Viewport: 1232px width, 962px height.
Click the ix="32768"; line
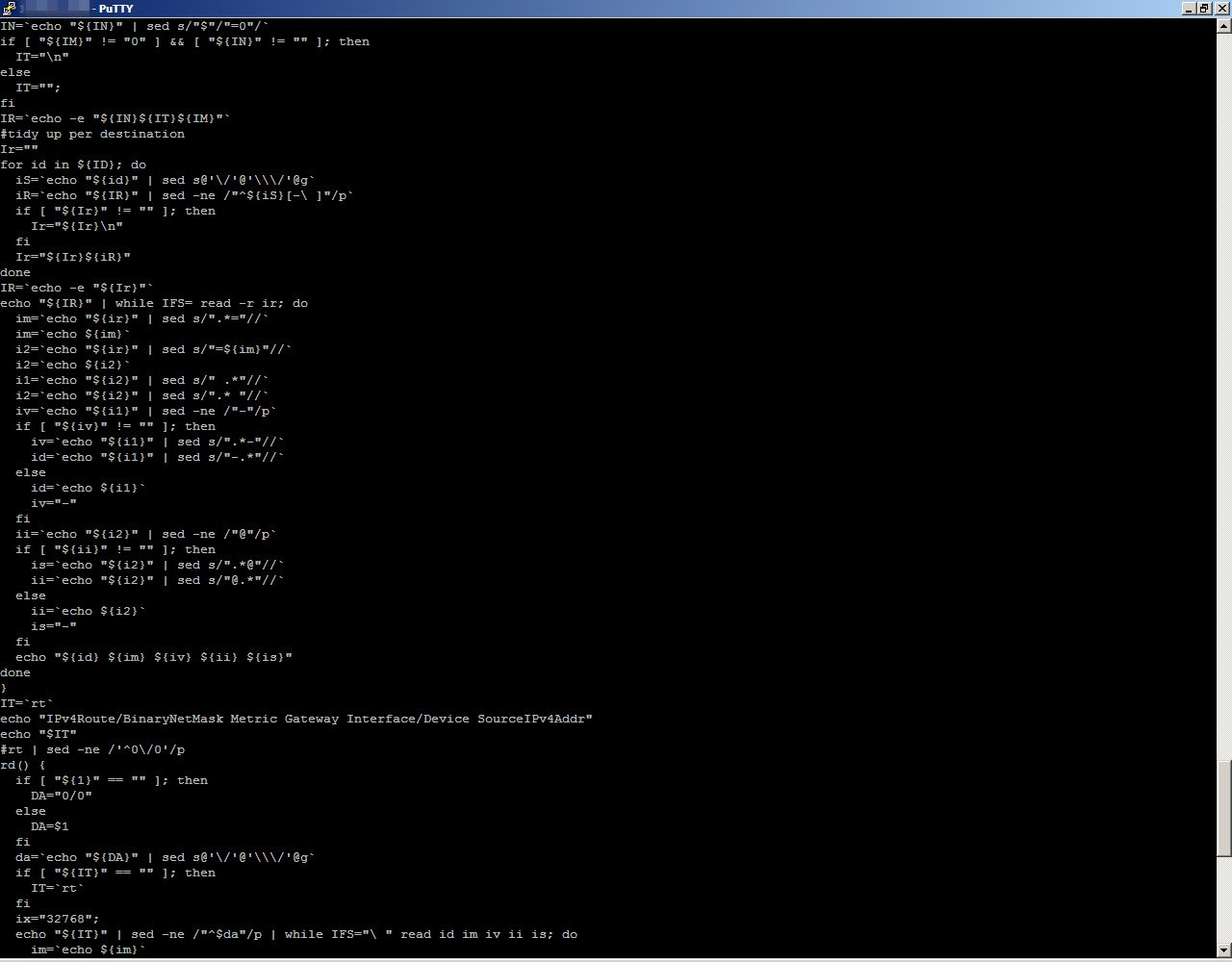pyautogui.click(x=58, y=919)
